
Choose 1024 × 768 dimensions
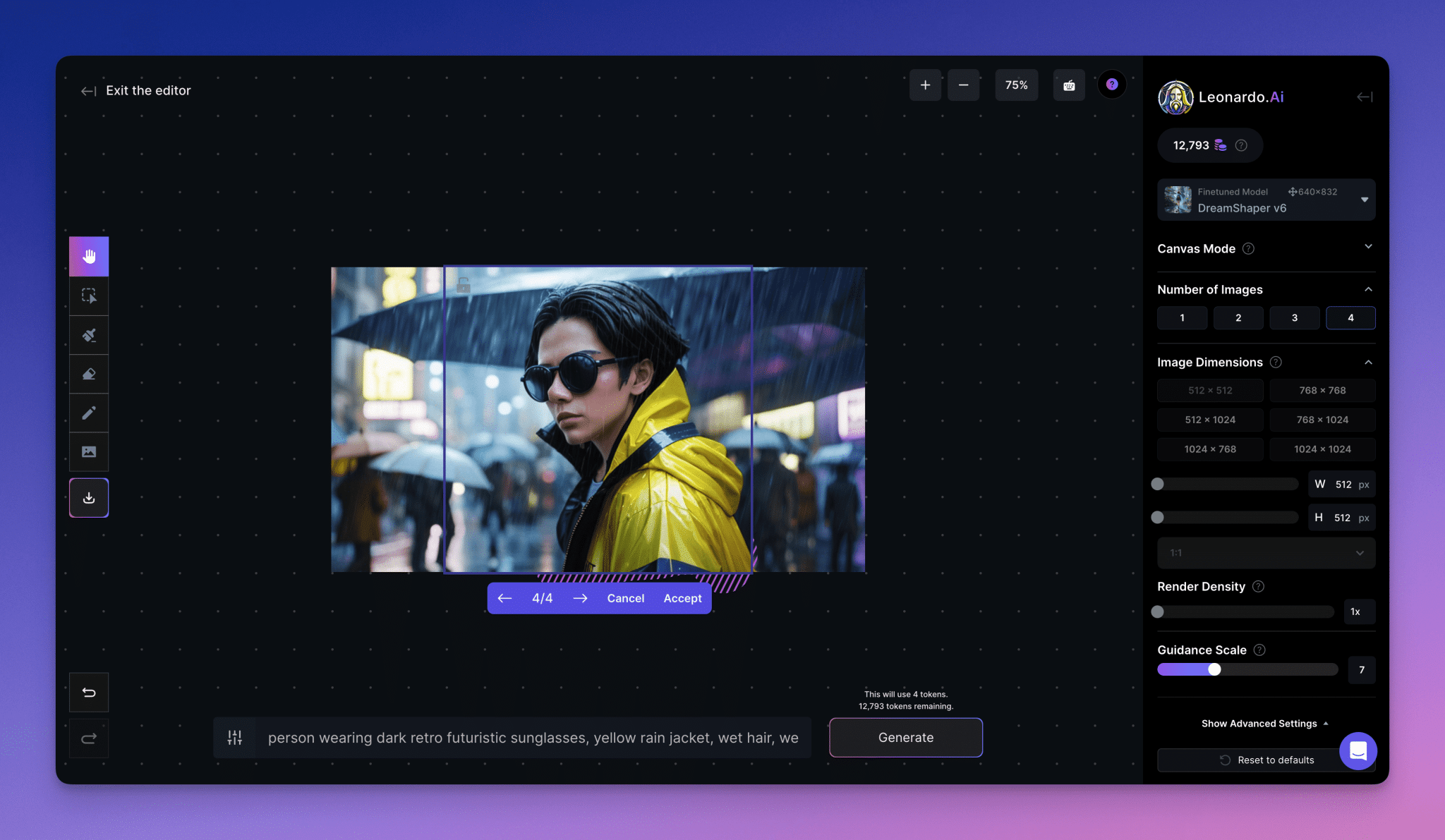1210,449
